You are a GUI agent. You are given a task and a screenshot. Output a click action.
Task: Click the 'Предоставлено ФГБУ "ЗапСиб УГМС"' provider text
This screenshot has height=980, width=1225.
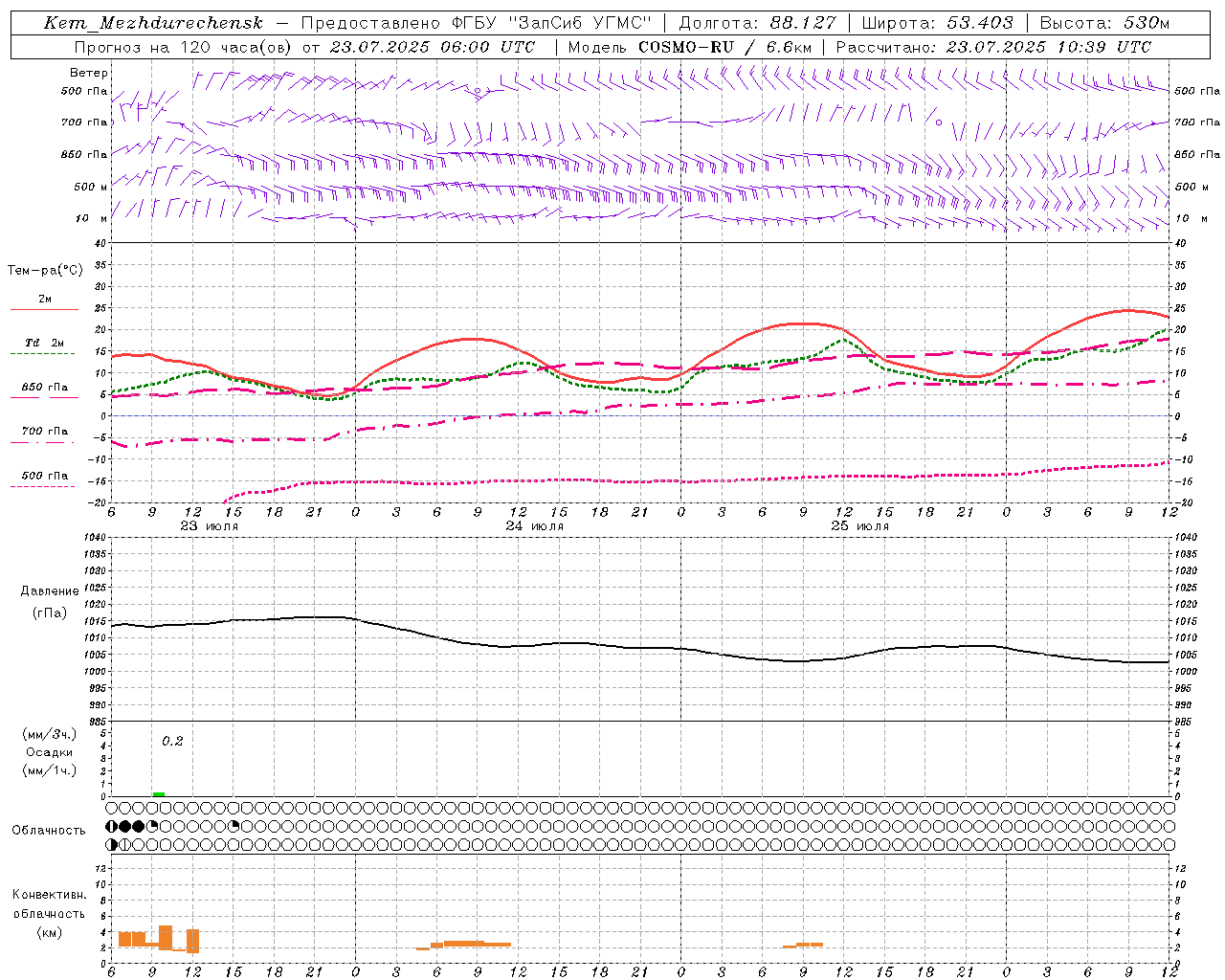click(477, 23)
